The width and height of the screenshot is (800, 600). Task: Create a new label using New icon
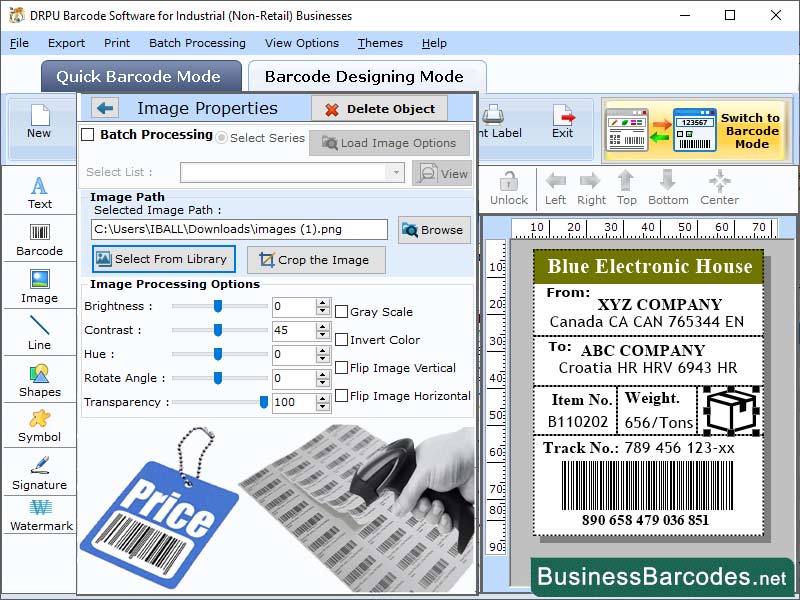click(39, 123)
